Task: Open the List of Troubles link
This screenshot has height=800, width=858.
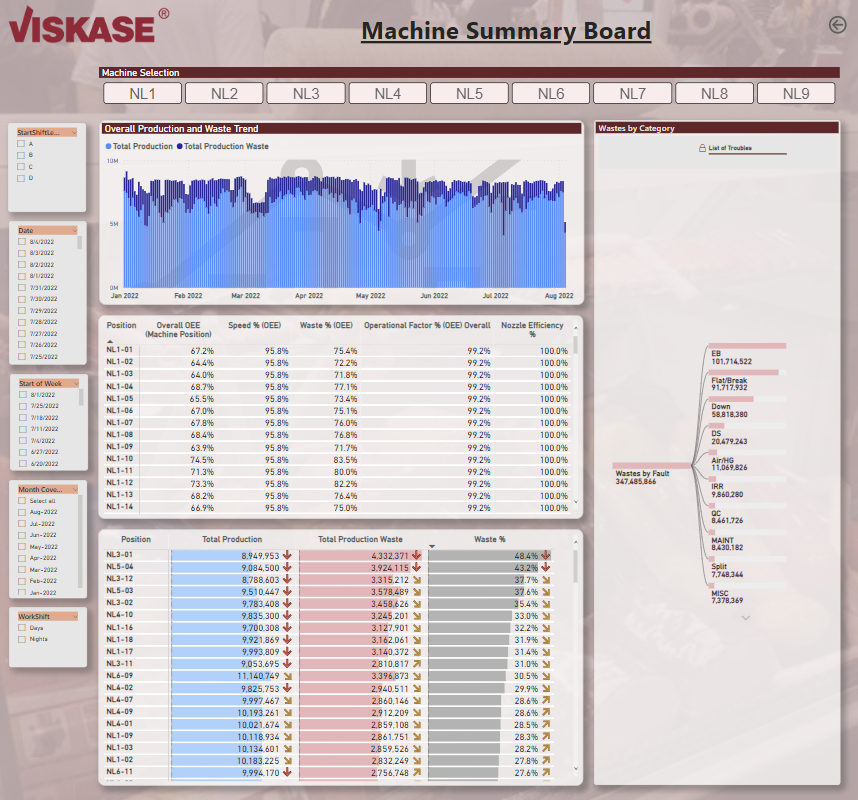Action: click(733, 148)
